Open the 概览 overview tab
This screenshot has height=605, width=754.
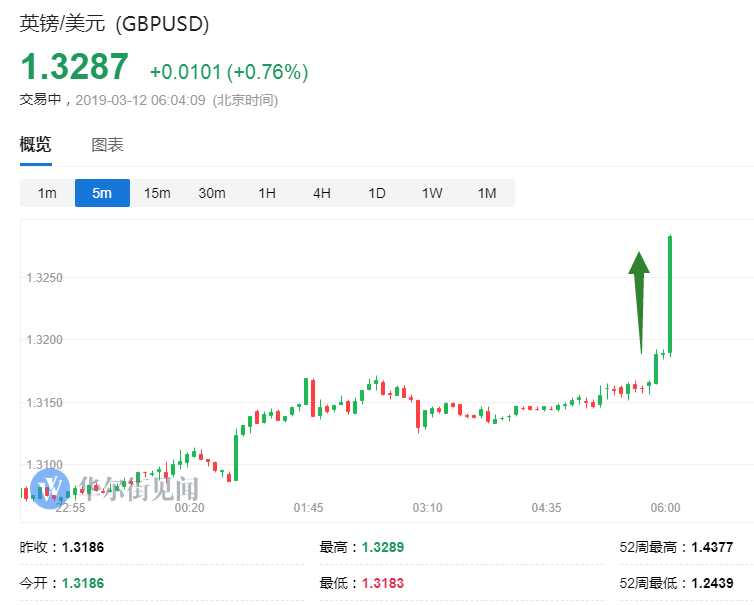click(x=36, y=145)
